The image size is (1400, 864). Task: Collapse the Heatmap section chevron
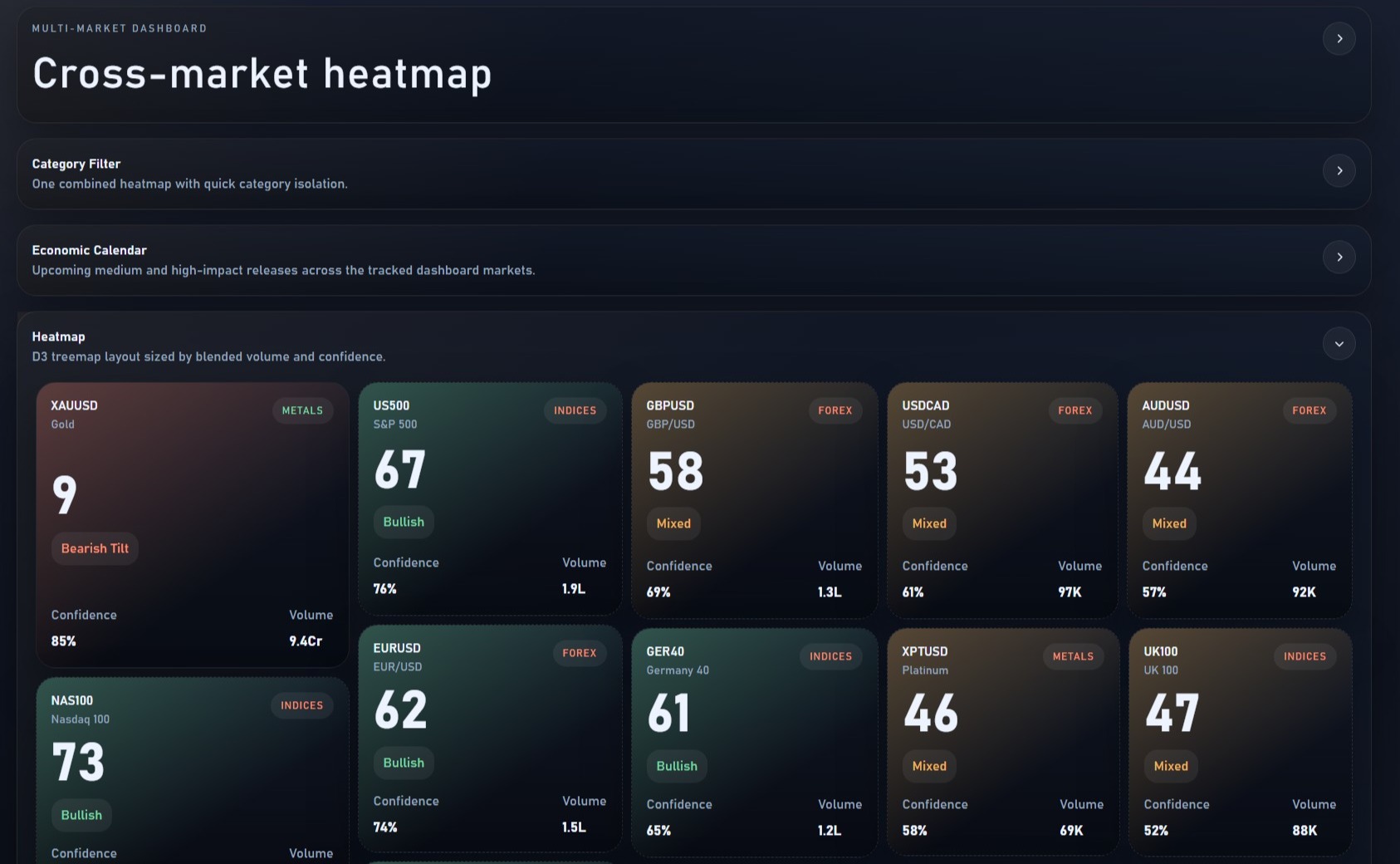[1339, 343]
